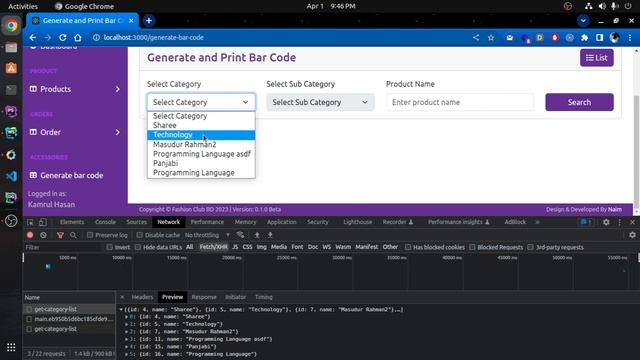Open Visual Studio Code from dock

pos(11,176)
